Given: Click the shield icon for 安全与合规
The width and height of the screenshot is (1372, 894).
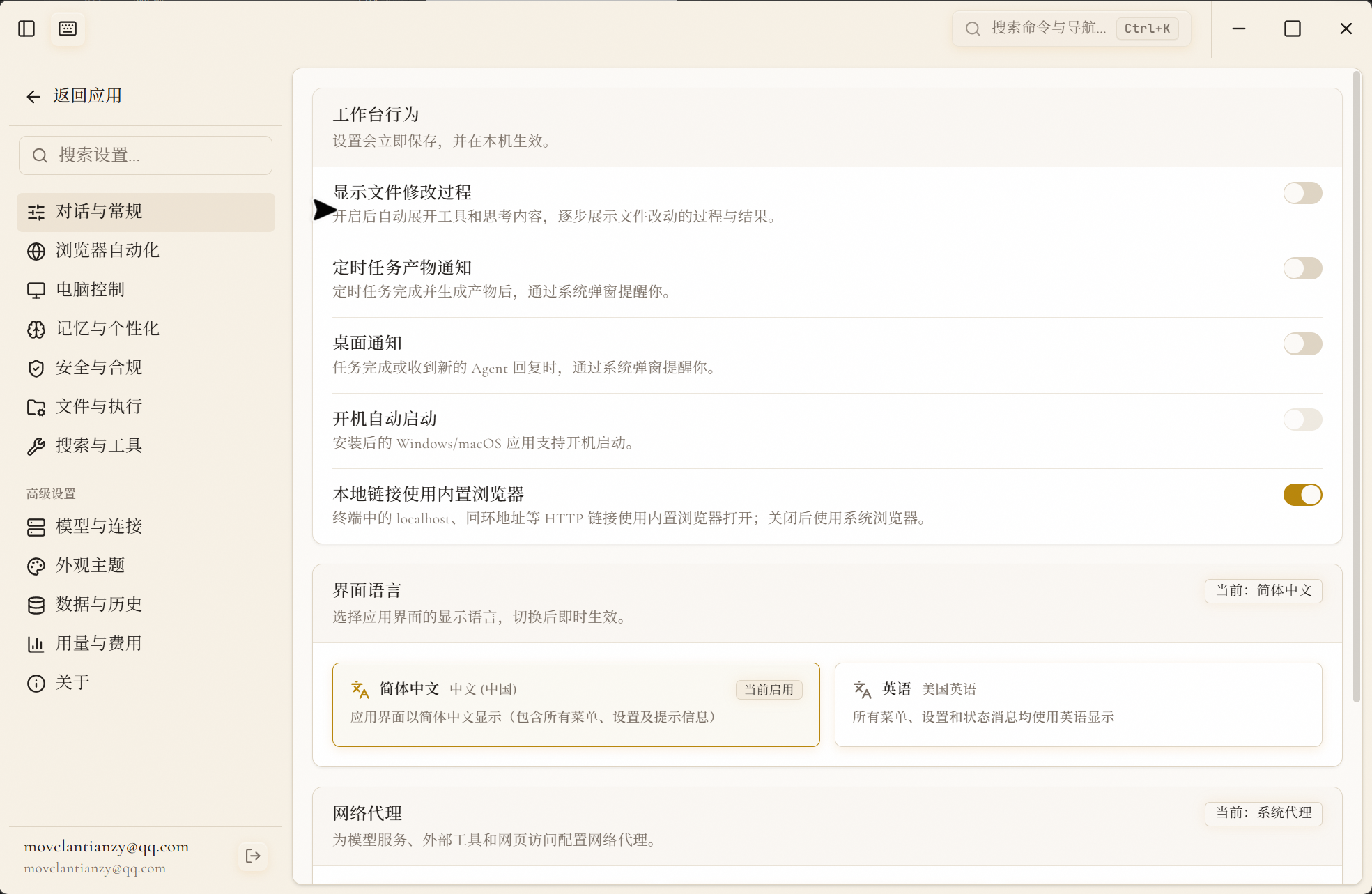Looking at the screenshot, I should [x=36, y=368].
